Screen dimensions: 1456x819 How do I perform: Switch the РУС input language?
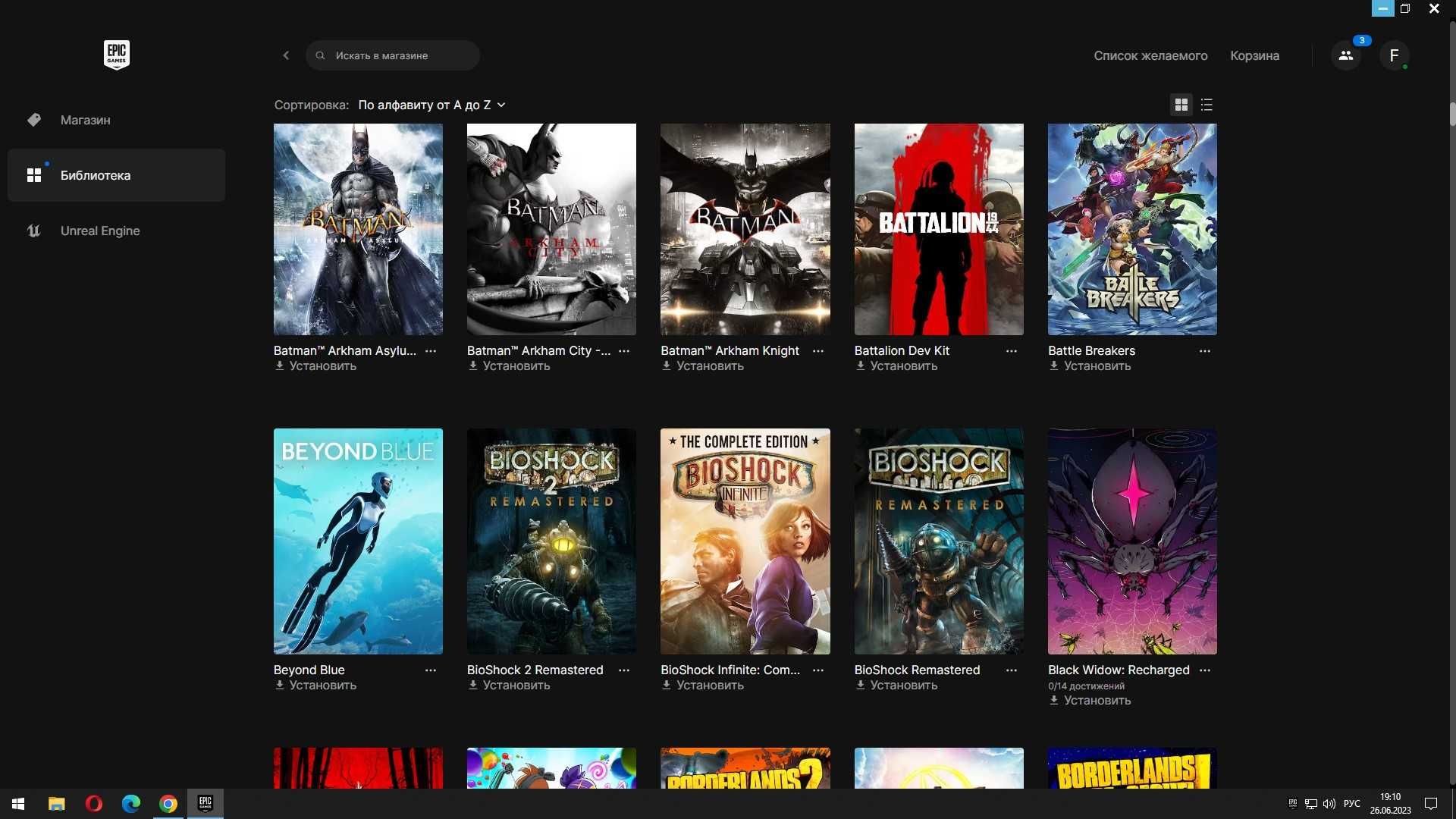coord(1352,804)
